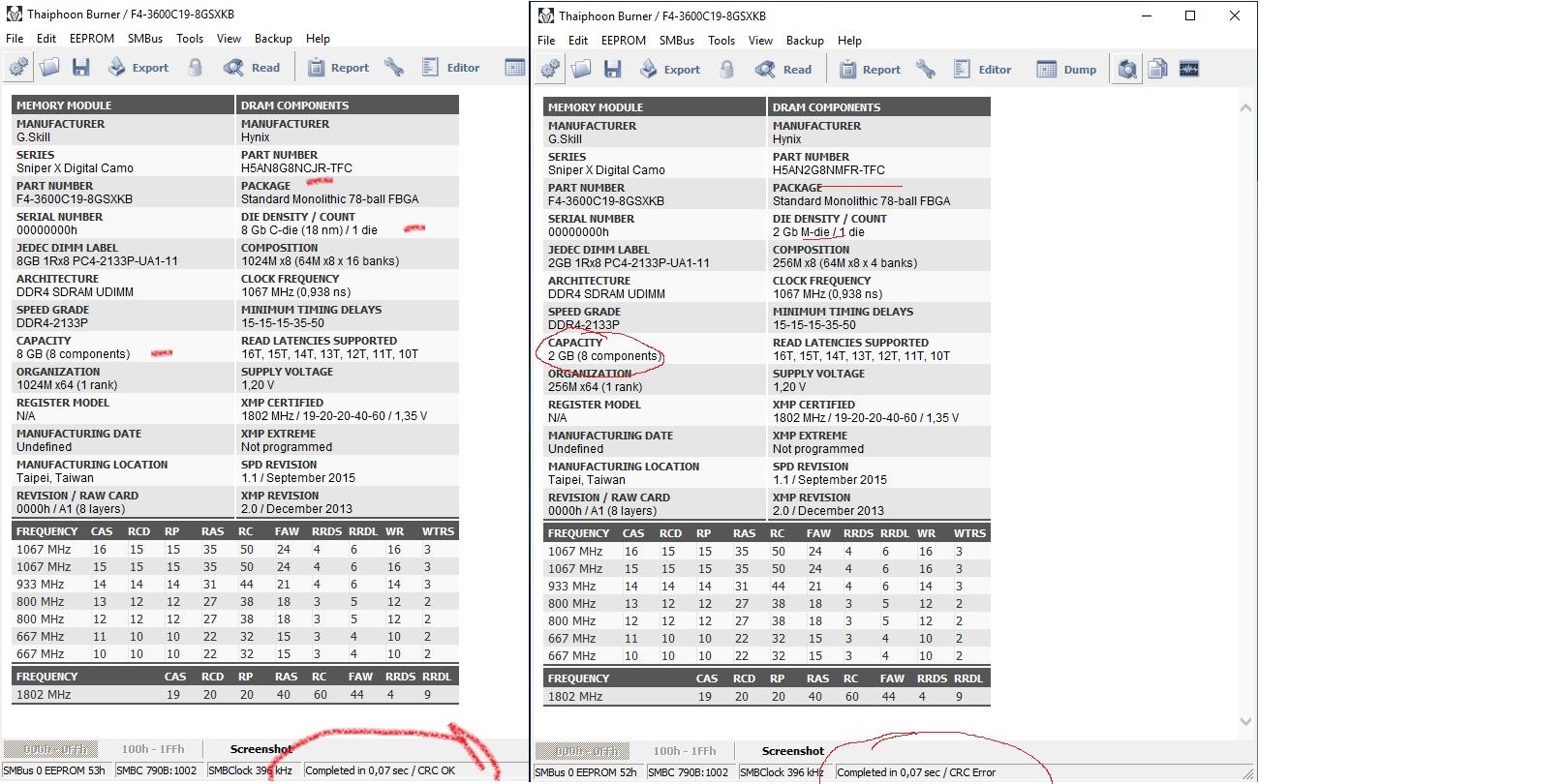The width and height of the screenshot is (1566, 784).
Task: Open Editor from the left window toolbar
Action: pyautogui.click(x=451, y=67)
